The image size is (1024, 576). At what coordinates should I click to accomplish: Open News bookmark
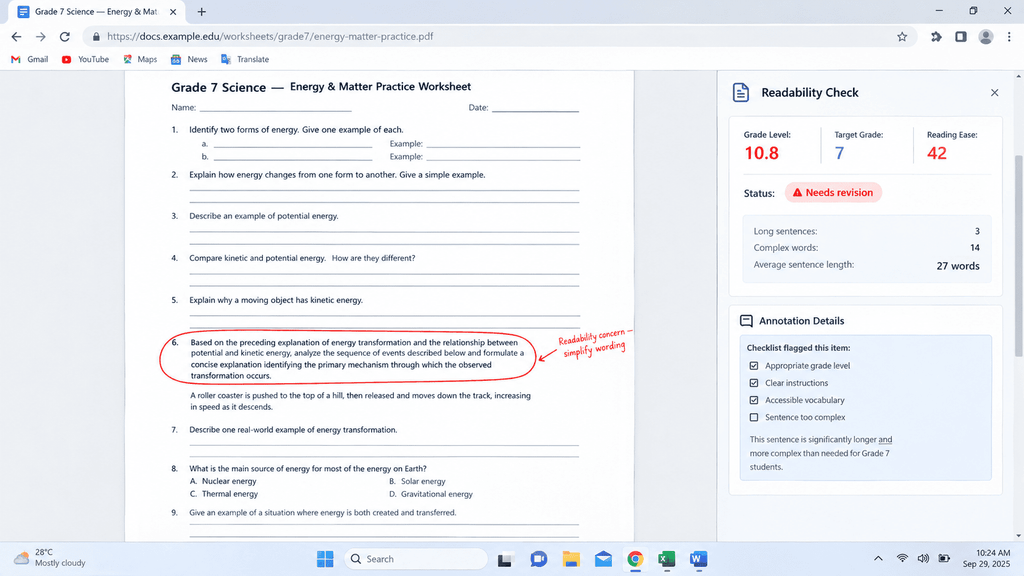(189, 59)
